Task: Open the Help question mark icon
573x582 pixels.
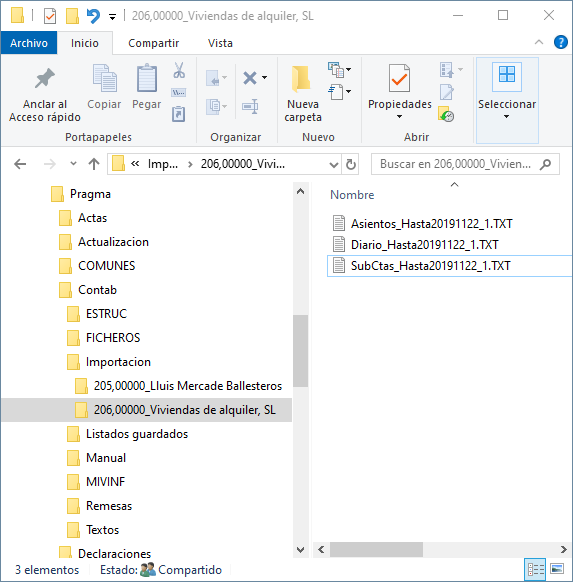Action: tap(561, 42)
